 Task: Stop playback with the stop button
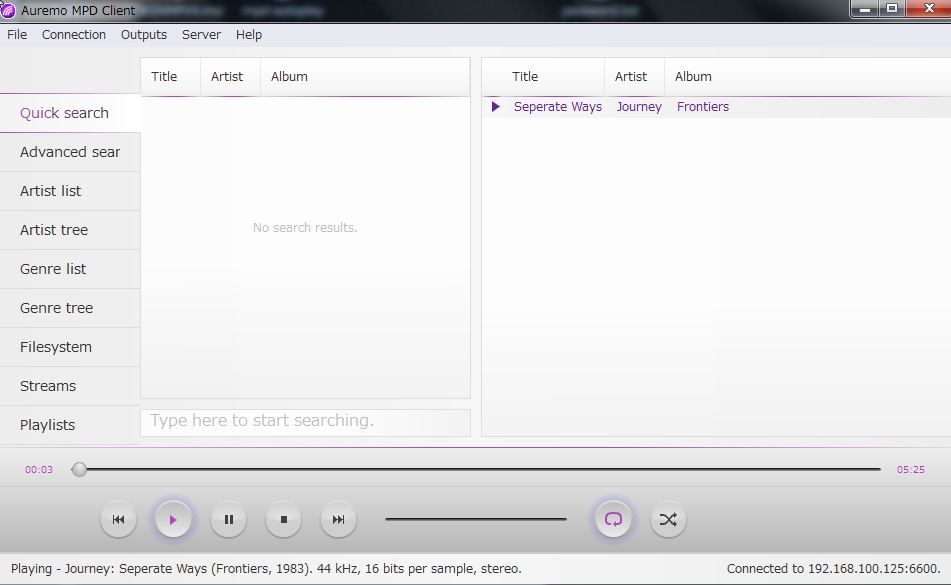(x=283, y=520)
